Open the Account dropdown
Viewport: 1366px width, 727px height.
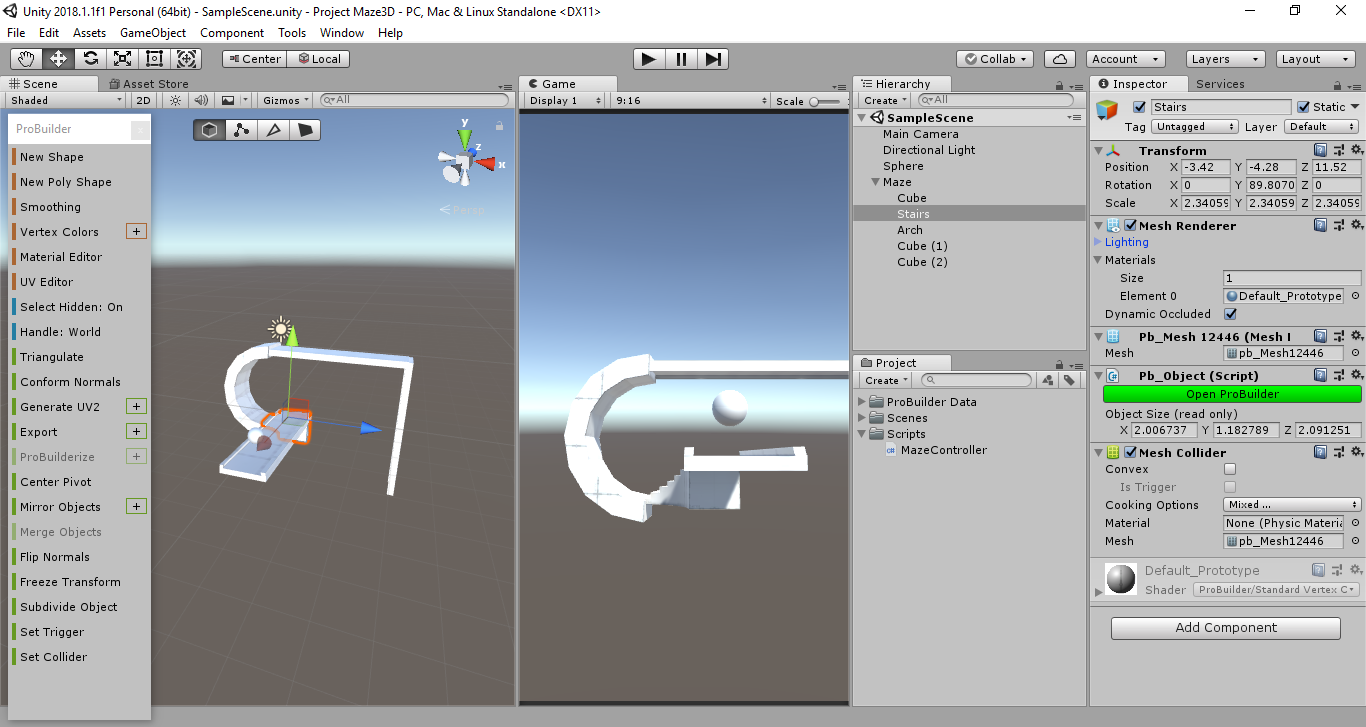[1125, 59]
